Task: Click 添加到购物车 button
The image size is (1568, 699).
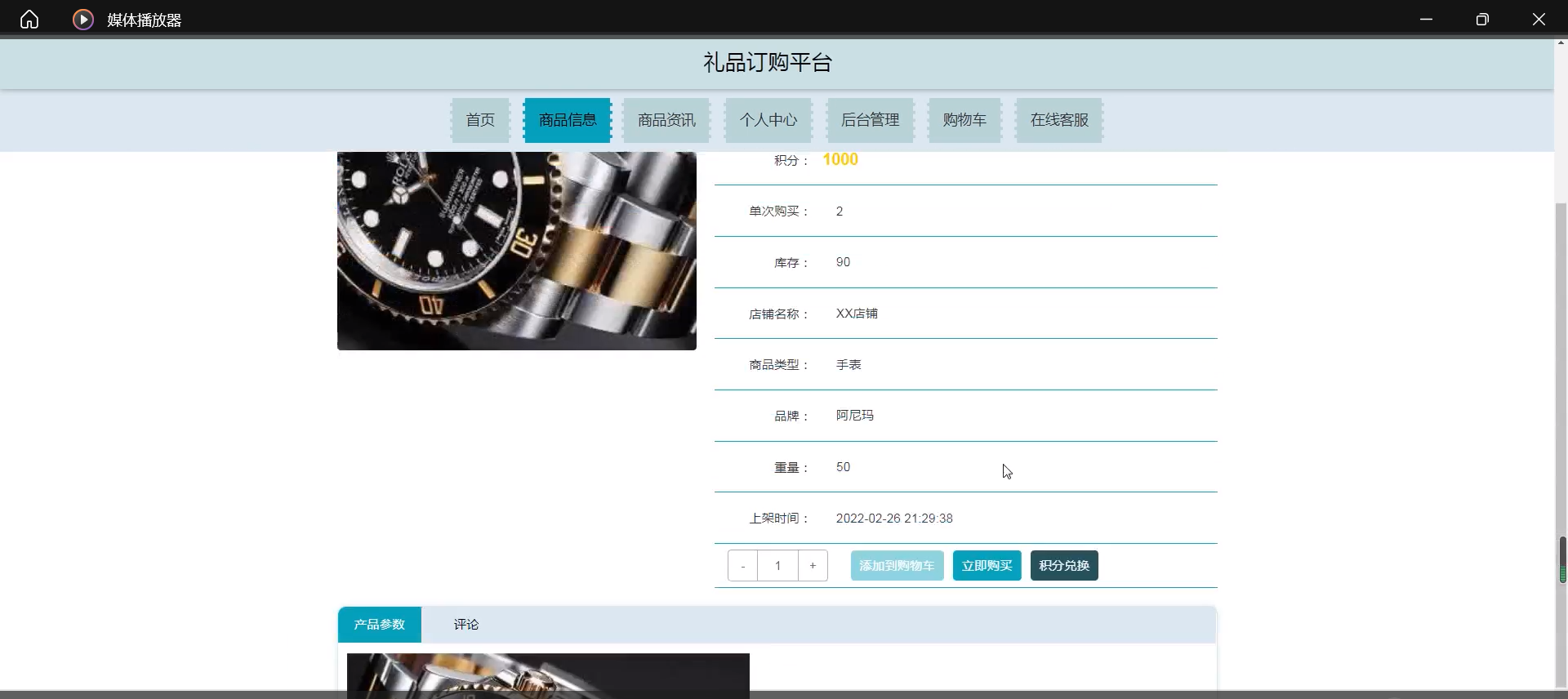Action: pos(897,566)
